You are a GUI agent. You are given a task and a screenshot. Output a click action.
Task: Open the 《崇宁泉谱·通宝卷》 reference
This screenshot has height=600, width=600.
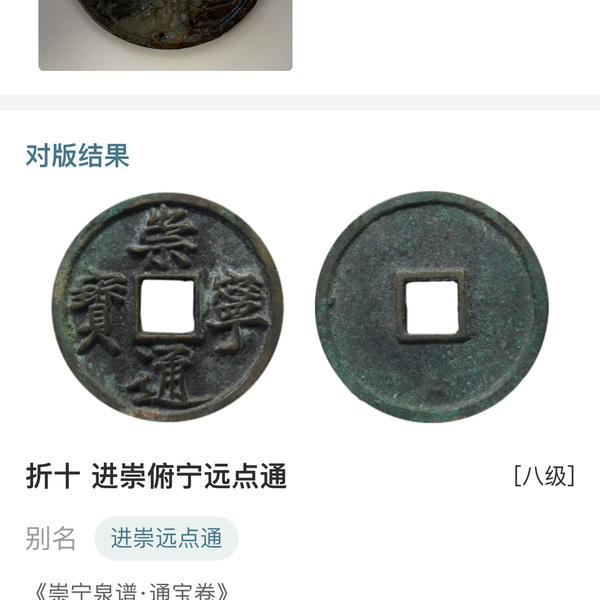coord(131,592)
